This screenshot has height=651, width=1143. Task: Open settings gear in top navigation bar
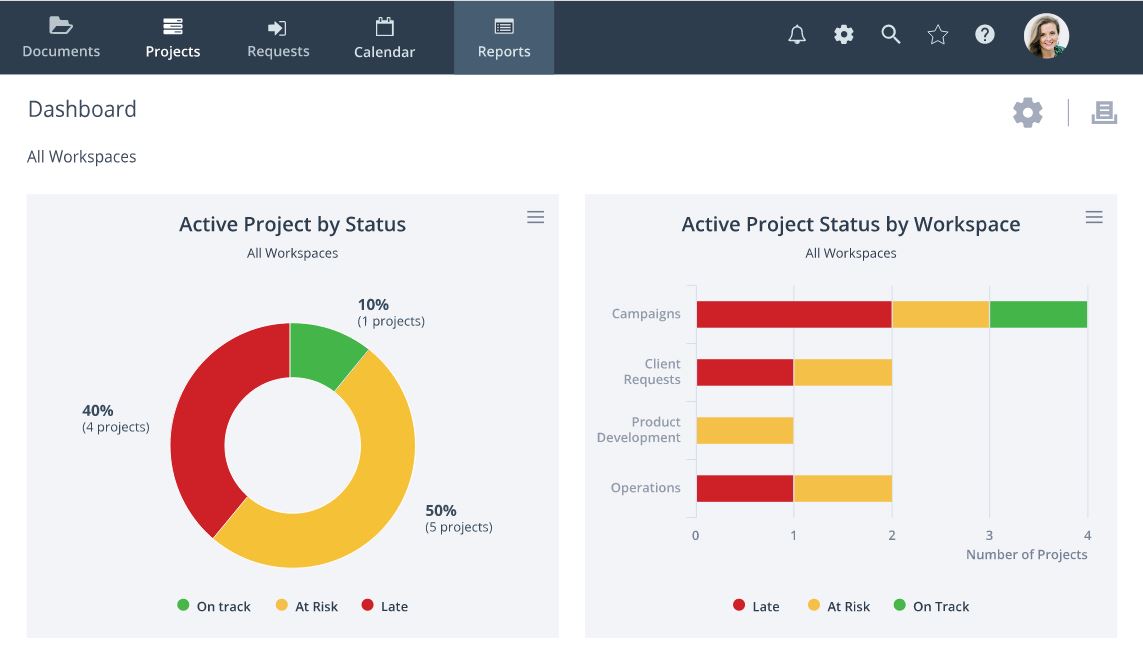click(x=844, y=35)
